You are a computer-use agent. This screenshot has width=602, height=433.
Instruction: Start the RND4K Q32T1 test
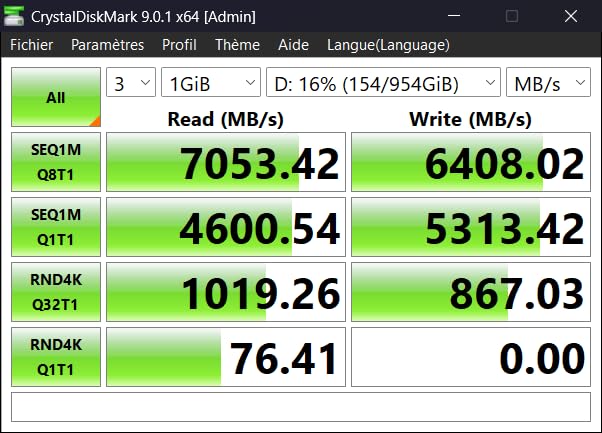(56, 292)
